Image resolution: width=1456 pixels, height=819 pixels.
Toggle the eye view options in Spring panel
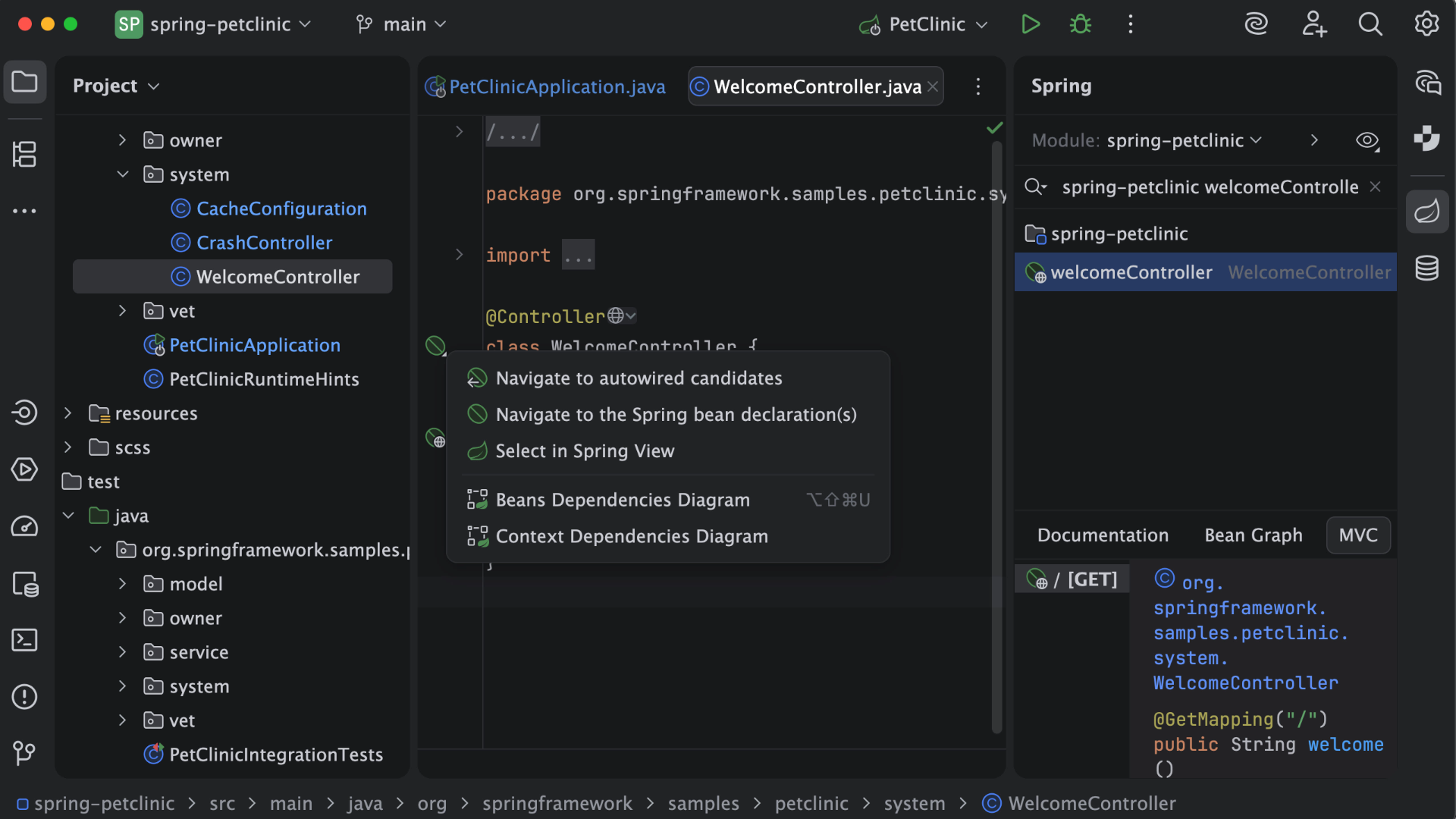1367,140
